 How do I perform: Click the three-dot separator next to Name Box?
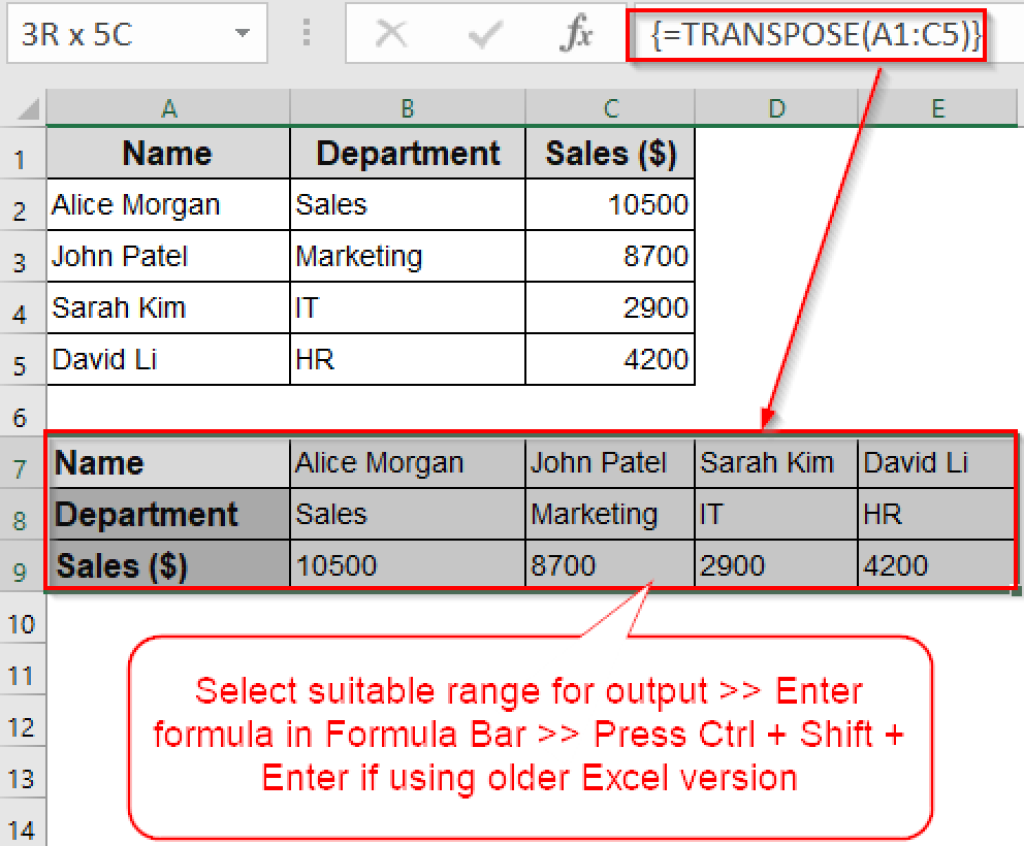click(x=305, y=33)
